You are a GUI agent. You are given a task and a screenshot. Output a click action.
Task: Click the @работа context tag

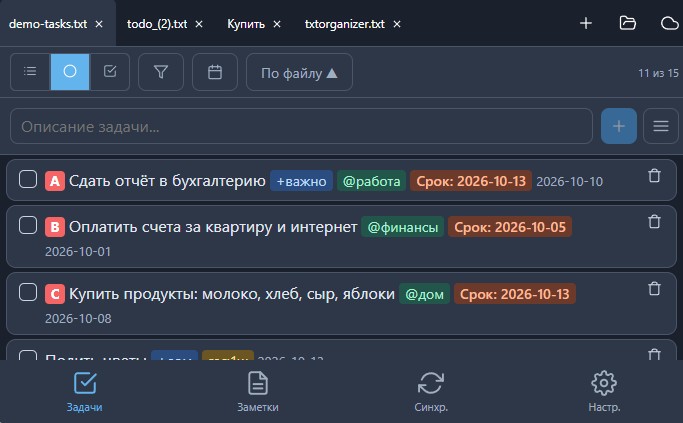[x=372, y=181]
